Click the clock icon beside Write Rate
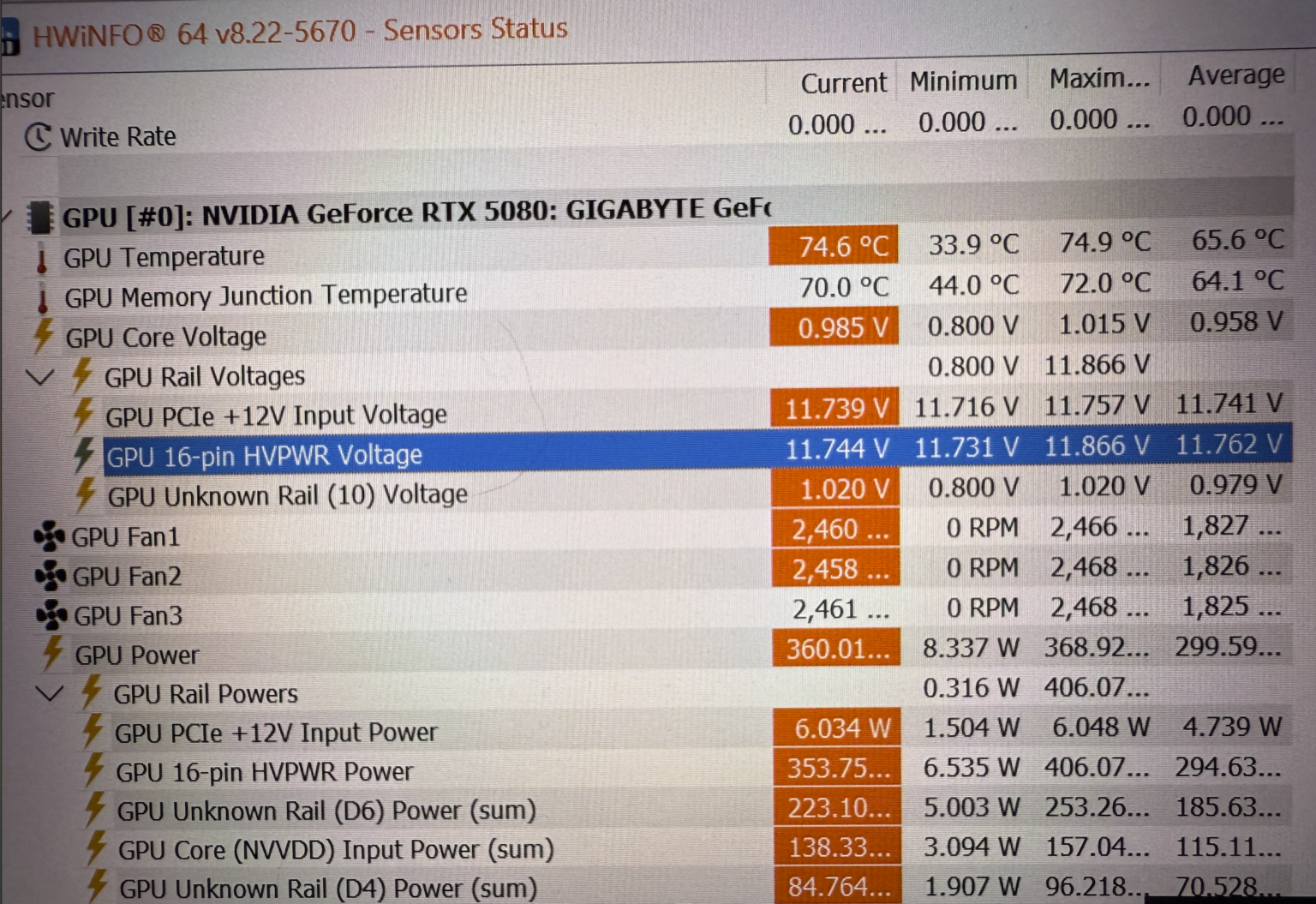Screen dimensions: 1316x904 click(39, 136)
